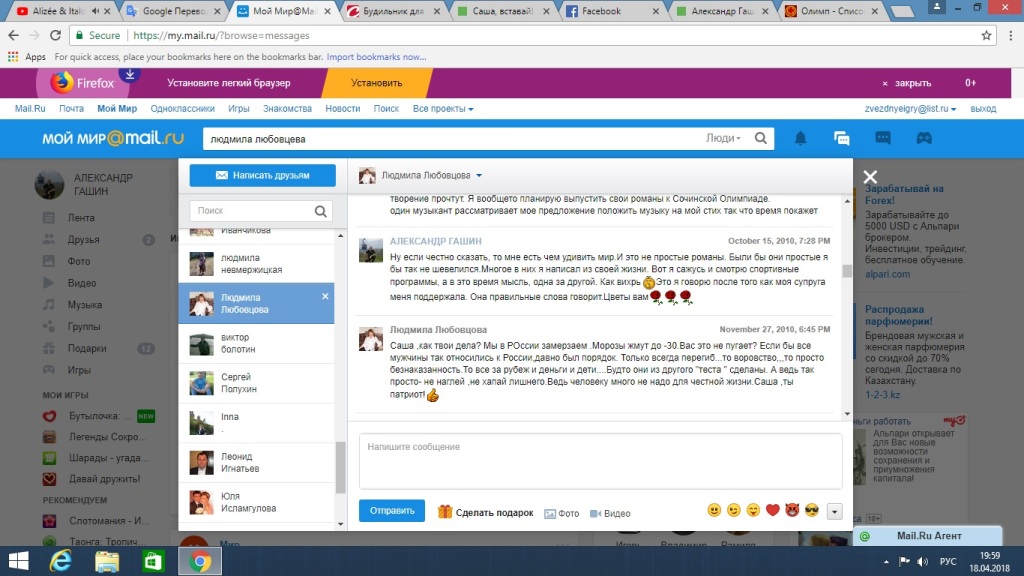The image size is (1024, 576).
Task: Open Игры in top navigation
Action: point(238,108)
